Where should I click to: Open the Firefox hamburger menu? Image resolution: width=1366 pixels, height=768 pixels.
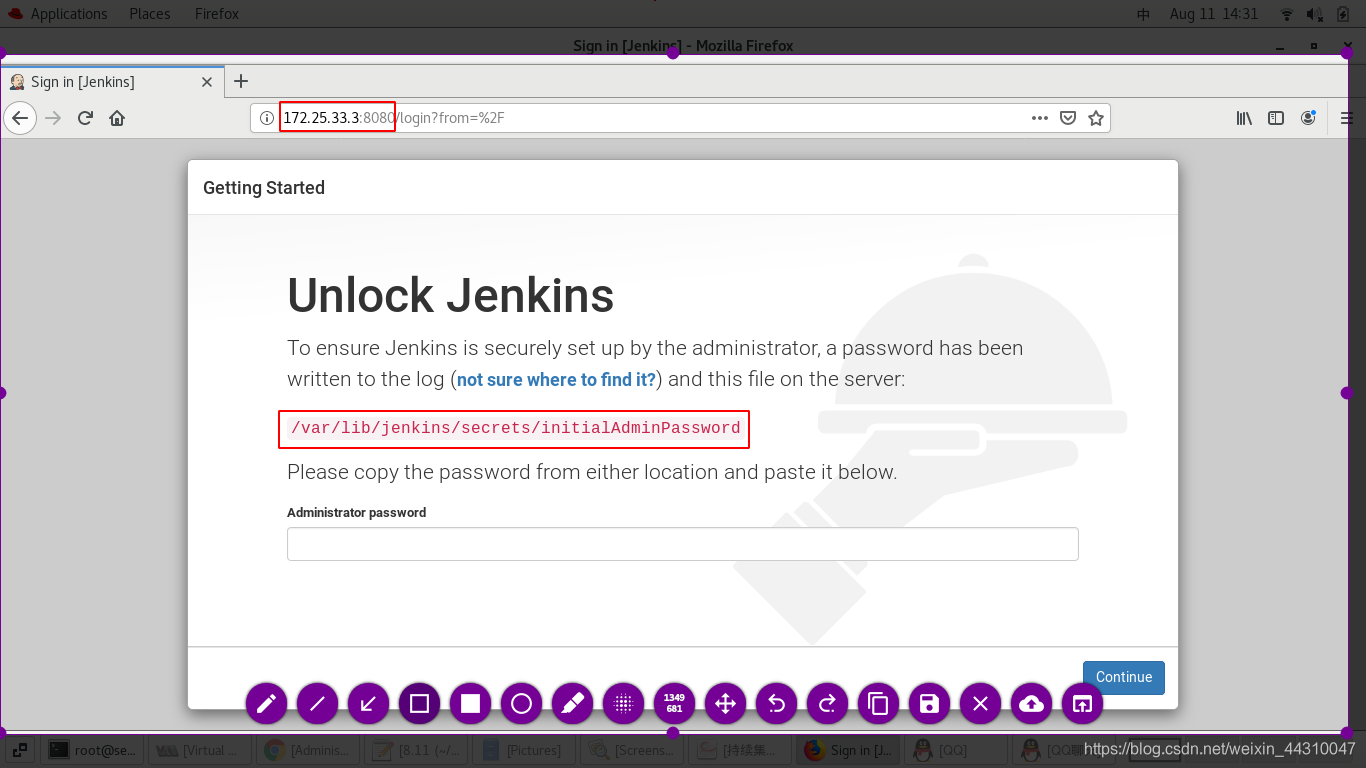point(1347,118)
